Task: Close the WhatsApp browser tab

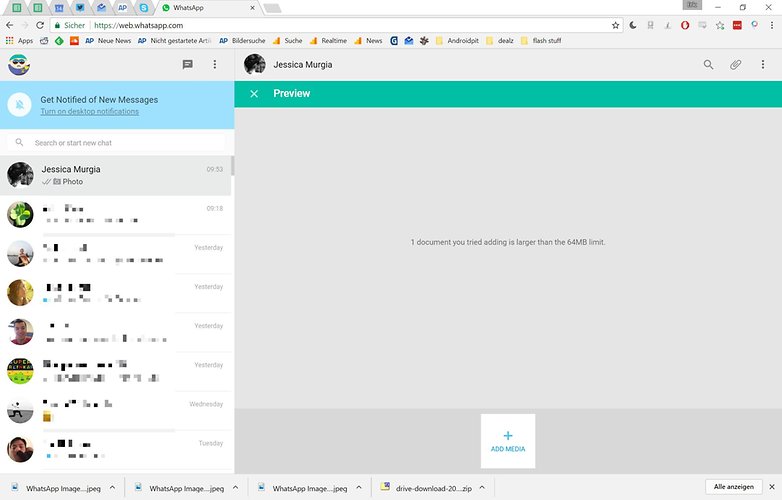Action: (x=252, y=7)
